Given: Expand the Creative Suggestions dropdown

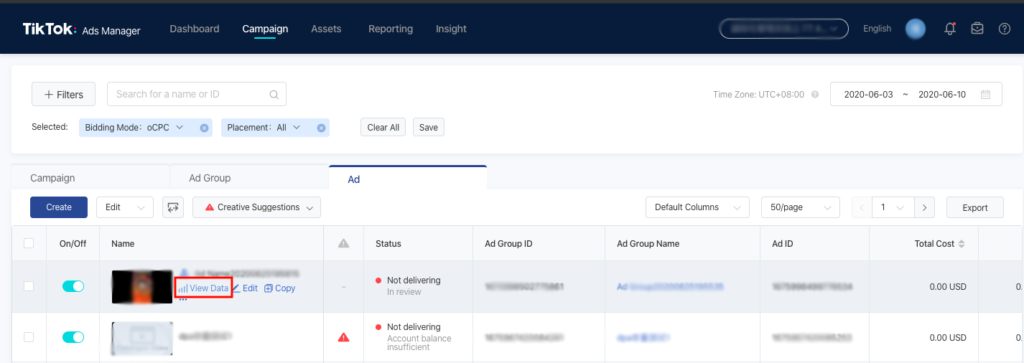Looking at the screenshot, I should click(x=257, y=207).
